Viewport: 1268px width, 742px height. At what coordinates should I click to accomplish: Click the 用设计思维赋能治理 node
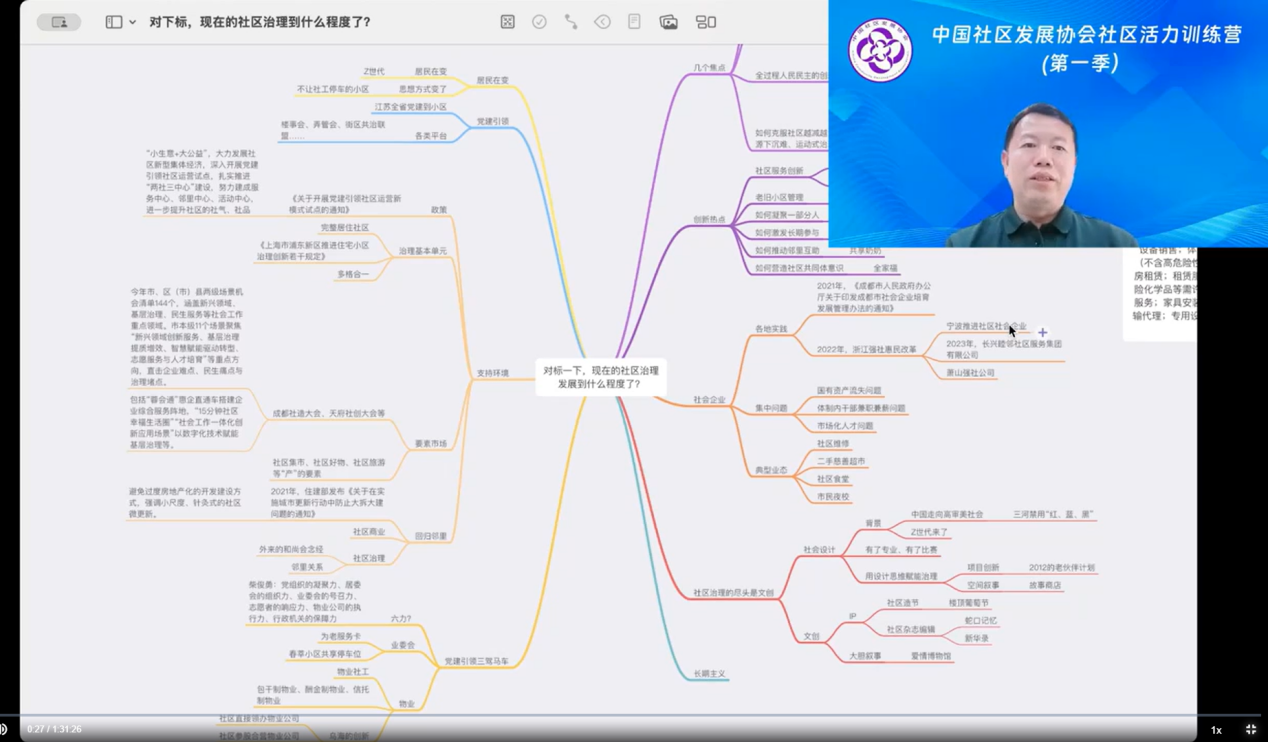(901, 577)
